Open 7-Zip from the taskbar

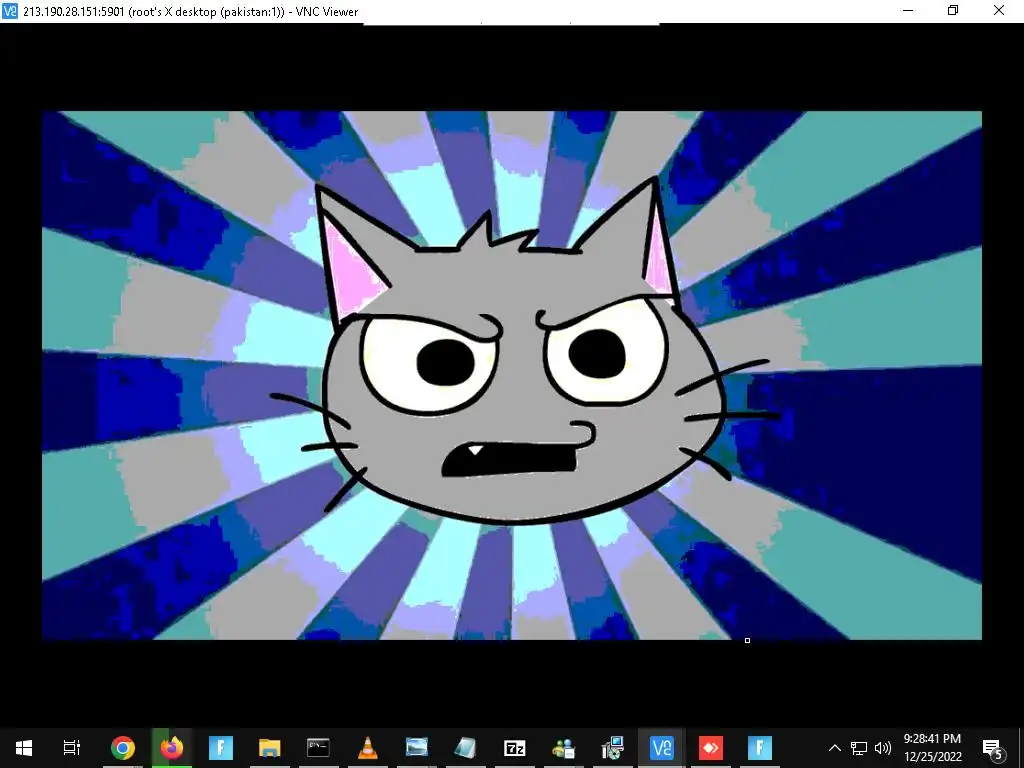pos(515,748)
